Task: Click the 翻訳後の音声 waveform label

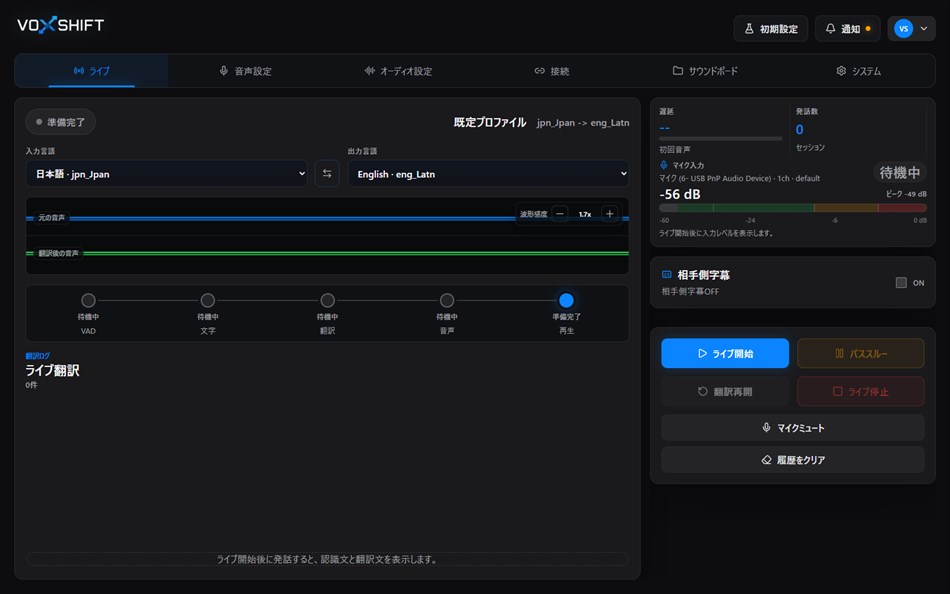Action: pos(59,253)
